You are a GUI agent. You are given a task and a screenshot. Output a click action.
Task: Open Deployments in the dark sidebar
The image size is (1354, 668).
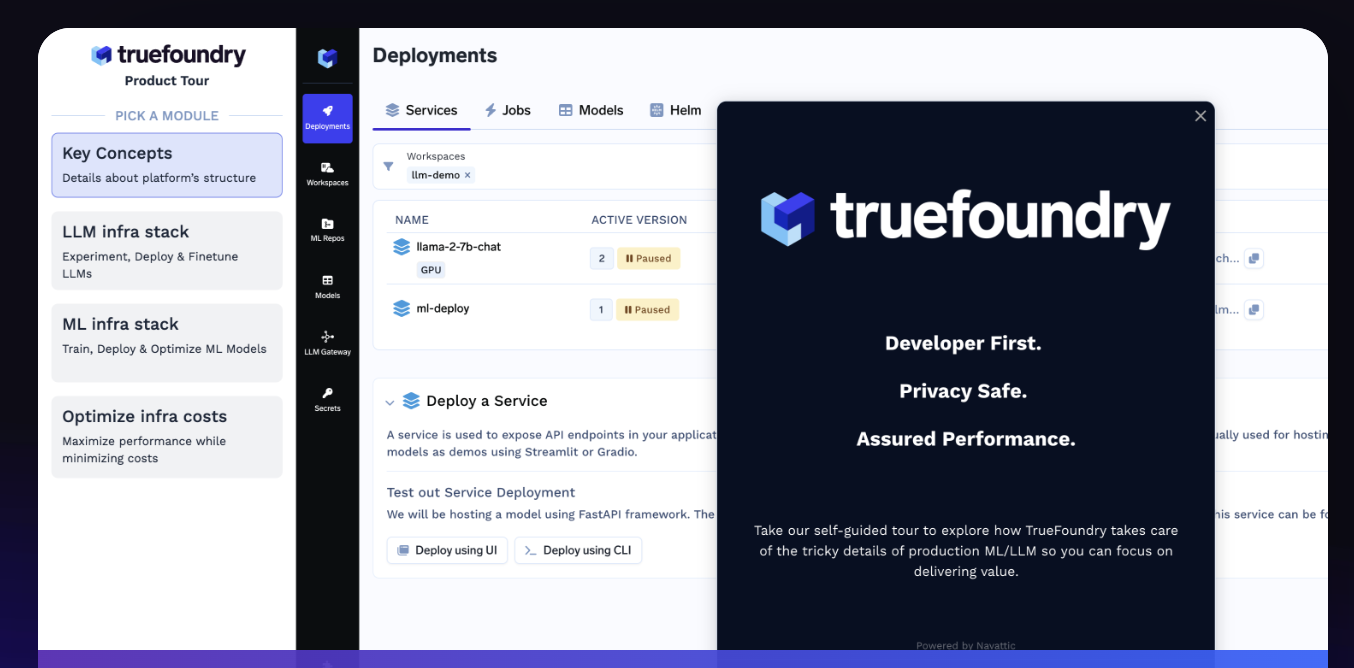click(x=327, y=118)
